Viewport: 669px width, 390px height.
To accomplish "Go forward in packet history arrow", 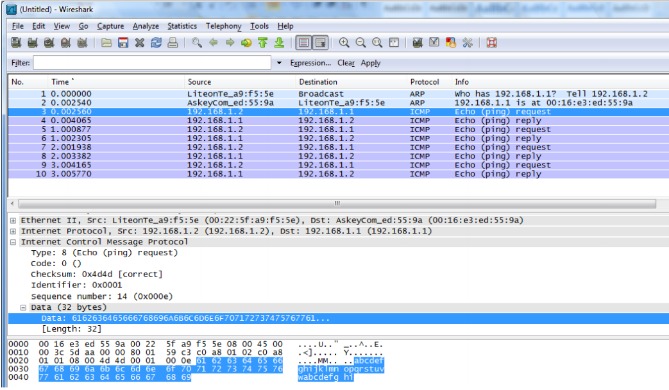I will click(x=230, y=43).
